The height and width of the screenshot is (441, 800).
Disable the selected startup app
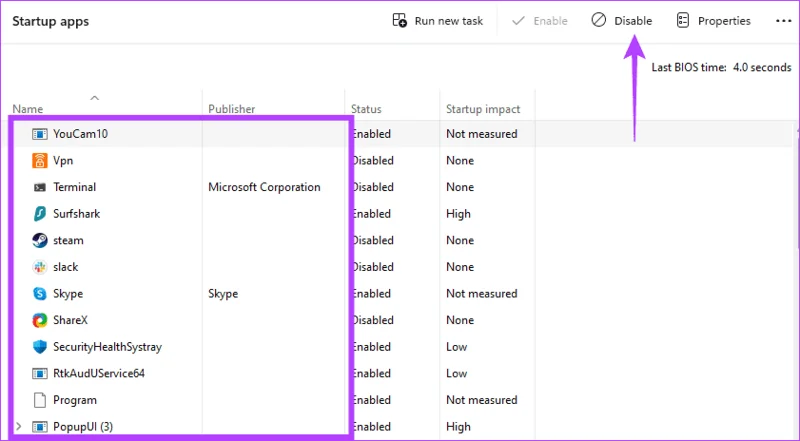[621, 21]
